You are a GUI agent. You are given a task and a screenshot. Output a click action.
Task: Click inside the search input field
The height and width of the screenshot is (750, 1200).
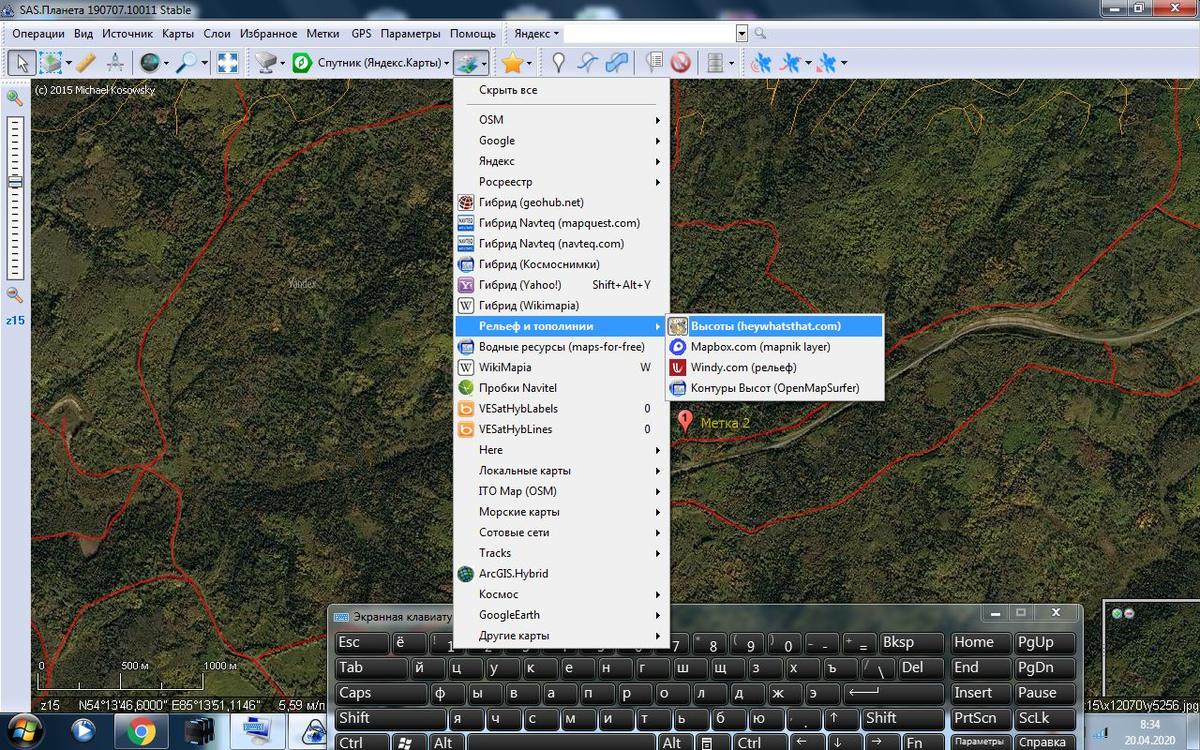coord(650,33)
